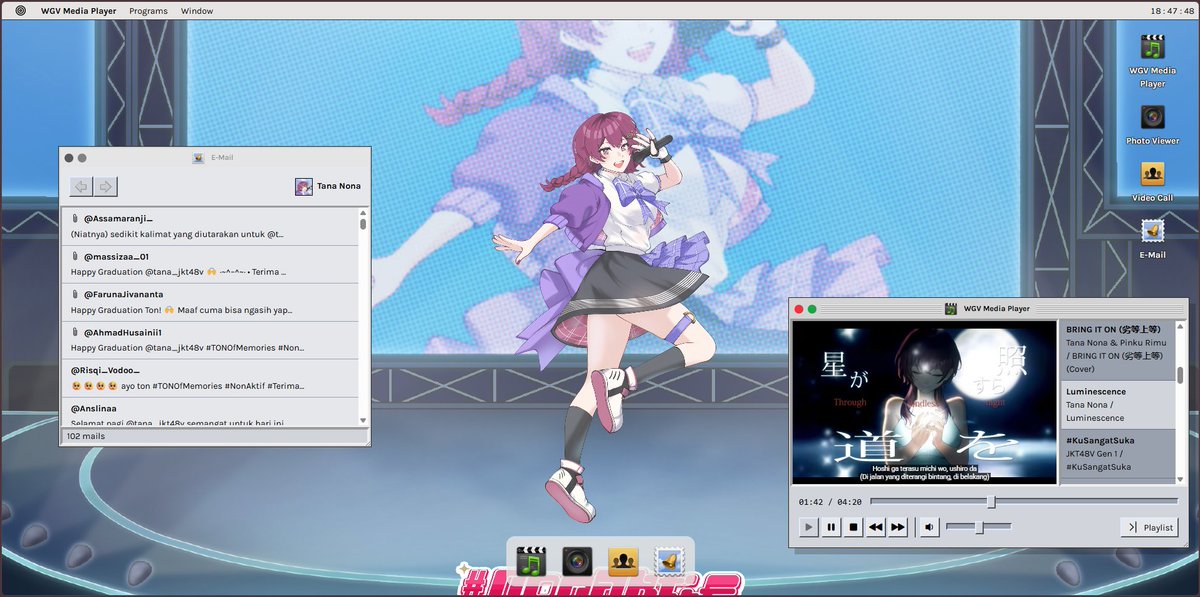Click the video seek bar handle

coord(991,501)
